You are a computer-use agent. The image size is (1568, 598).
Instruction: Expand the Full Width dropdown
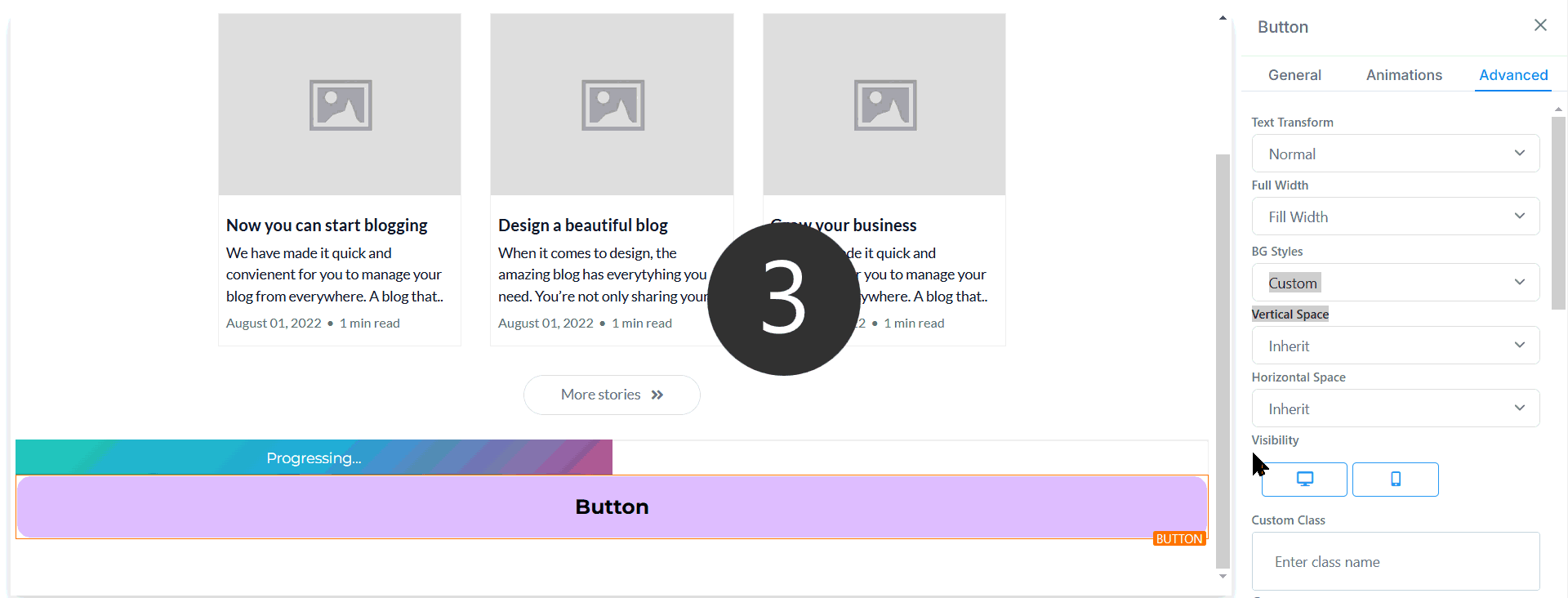pyautogui.click(x=1395, y=216)
